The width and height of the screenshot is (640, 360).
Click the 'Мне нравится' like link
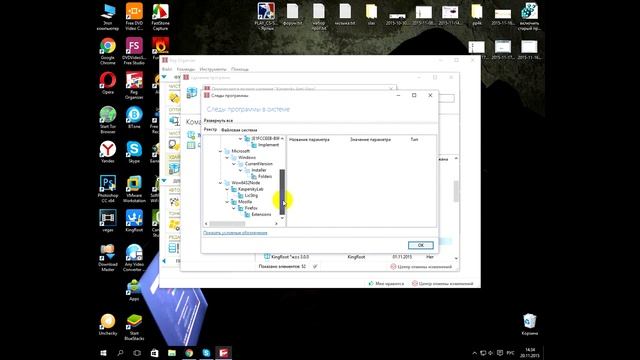pyautogui.click(x=386, y=283)
